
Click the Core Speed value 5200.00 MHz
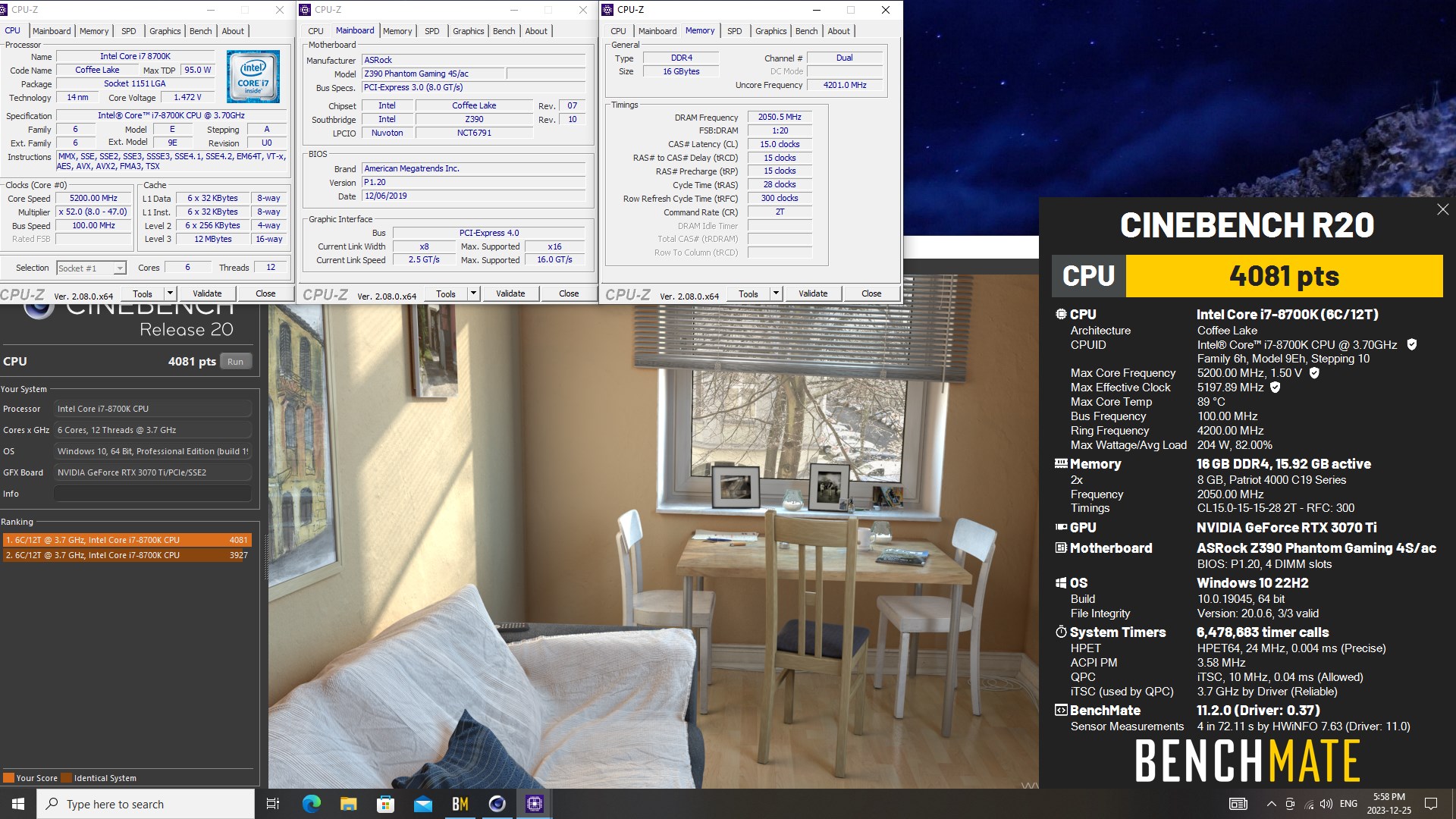(x=94, y=199)
